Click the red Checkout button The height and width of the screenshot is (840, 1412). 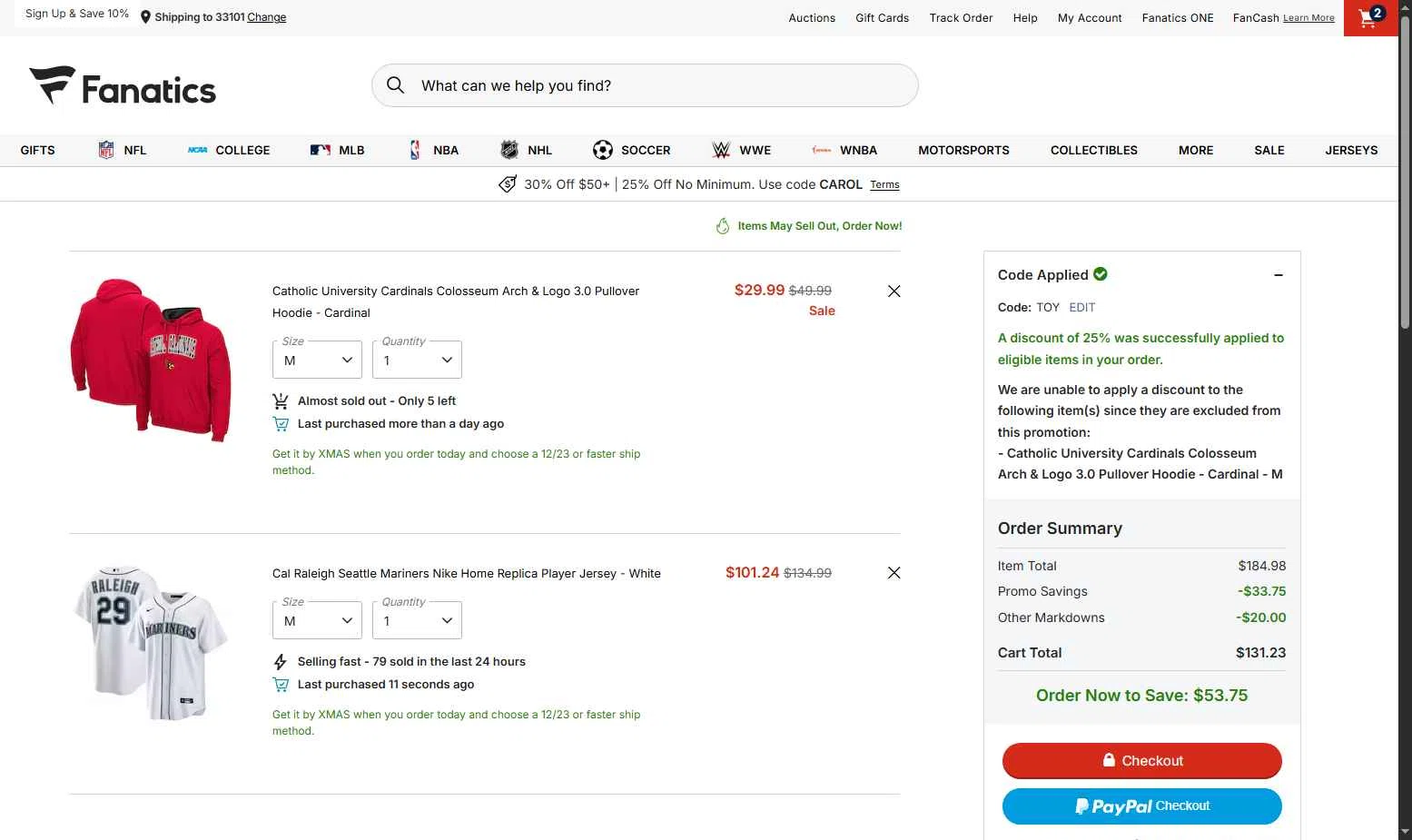1141,761
